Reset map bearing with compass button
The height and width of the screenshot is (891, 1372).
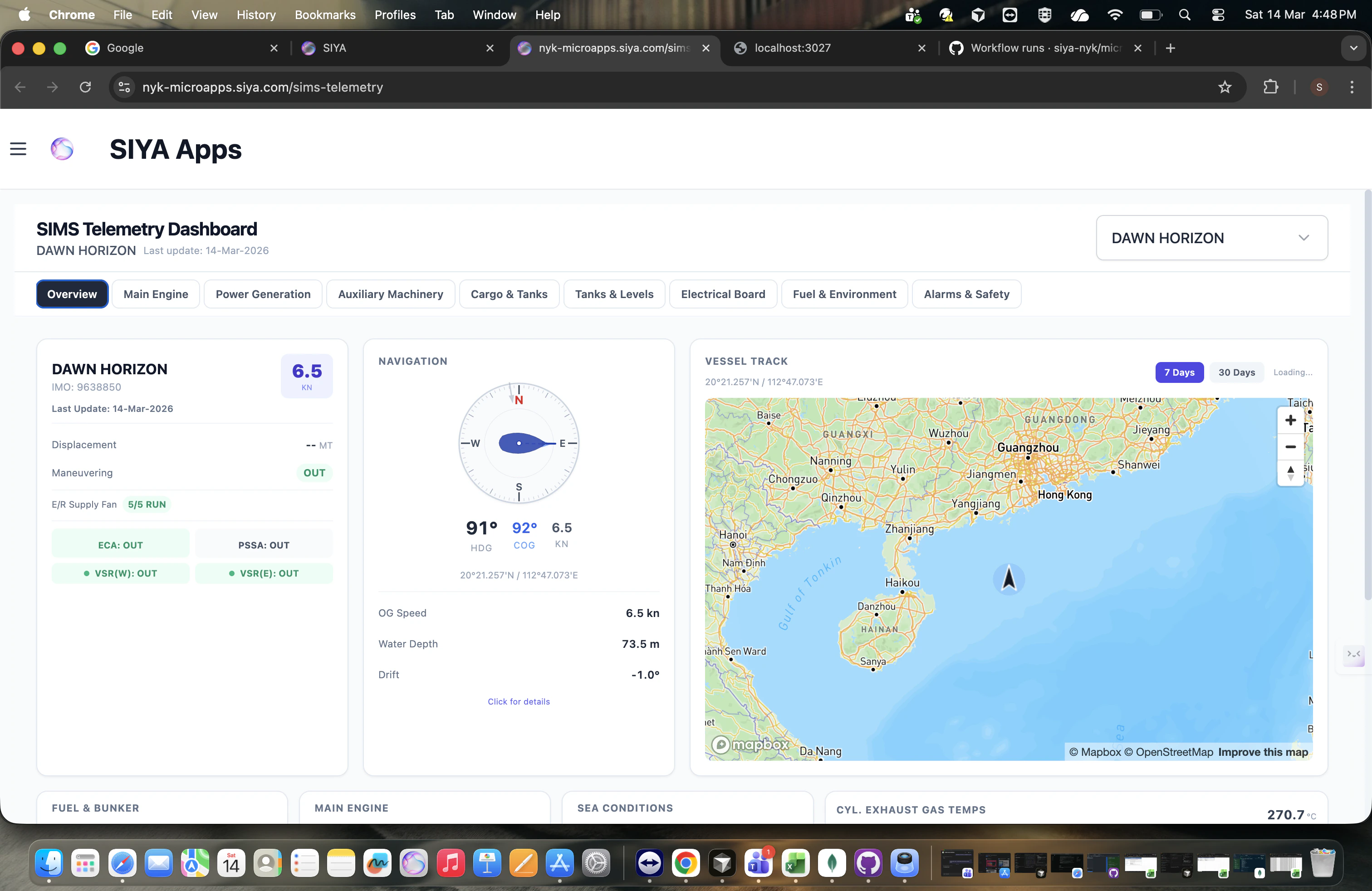[x=1290, y=473]
